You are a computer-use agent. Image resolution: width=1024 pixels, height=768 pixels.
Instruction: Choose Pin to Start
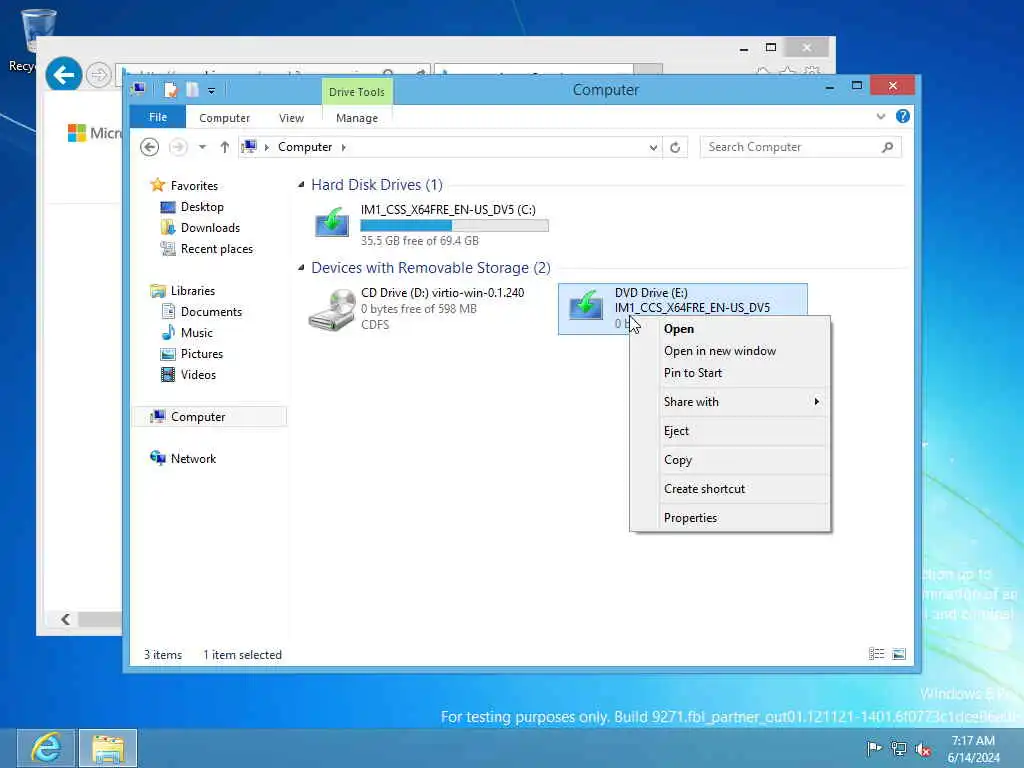(730, 373)
